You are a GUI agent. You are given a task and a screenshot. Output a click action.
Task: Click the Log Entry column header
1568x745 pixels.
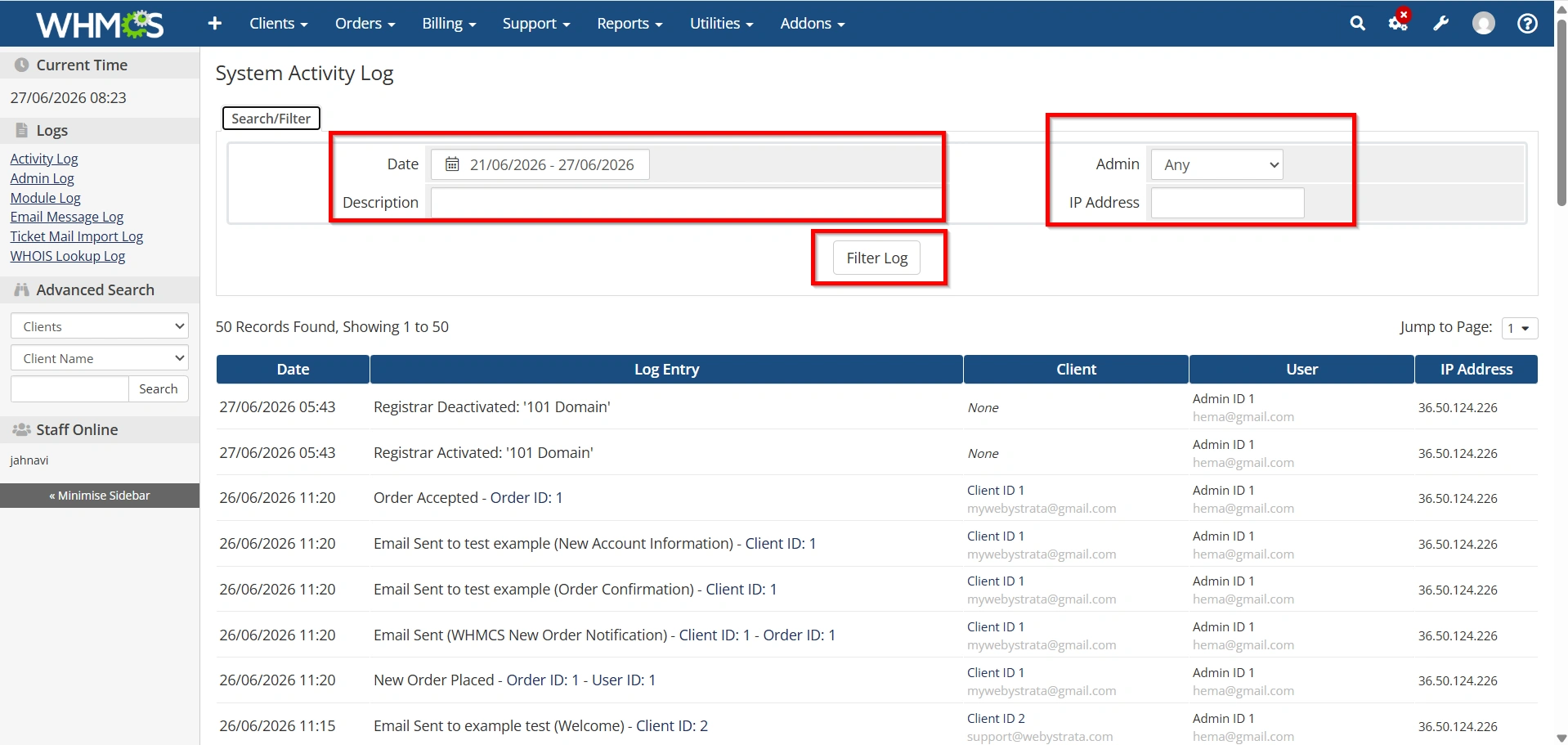pos(666,369)
